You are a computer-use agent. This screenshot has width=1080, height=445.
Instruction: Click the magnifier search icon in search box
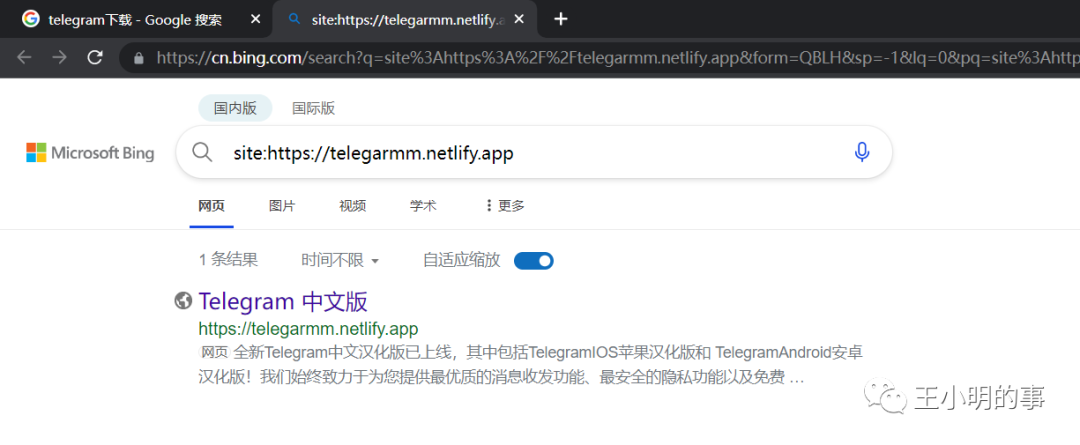pos(202,152)
